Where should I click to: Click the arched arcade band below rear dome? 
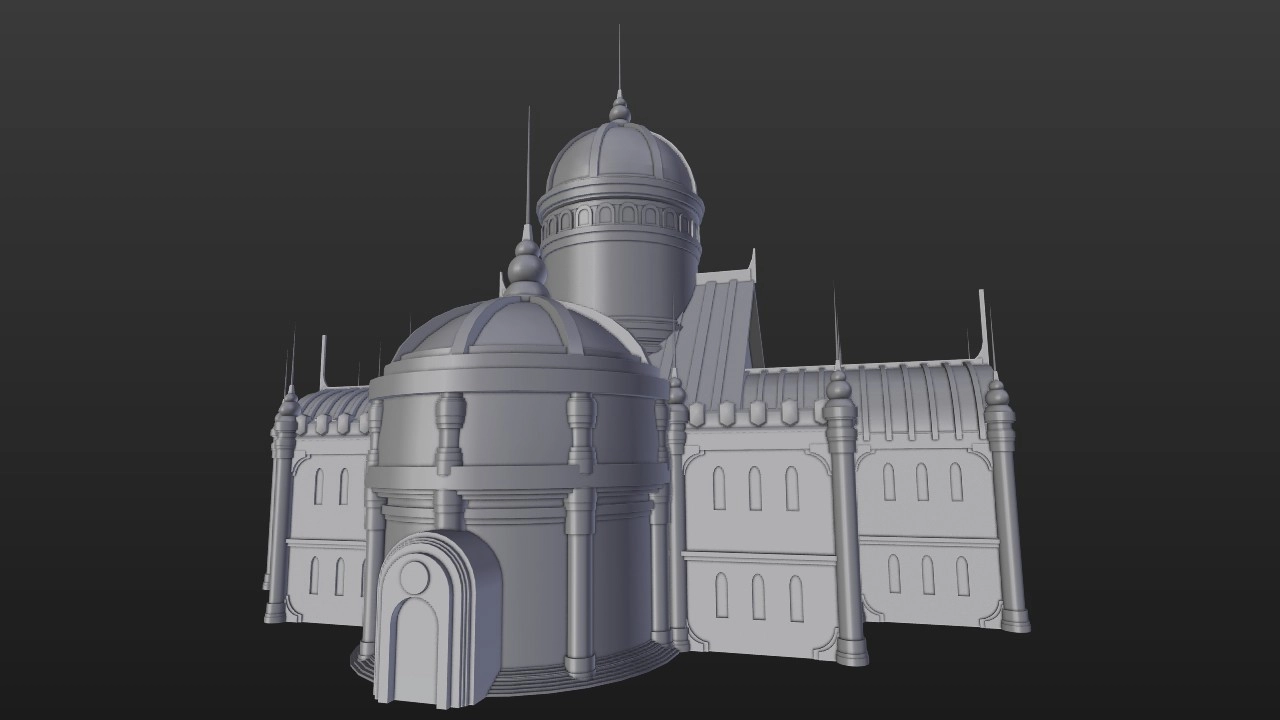[x=620, y=215]
